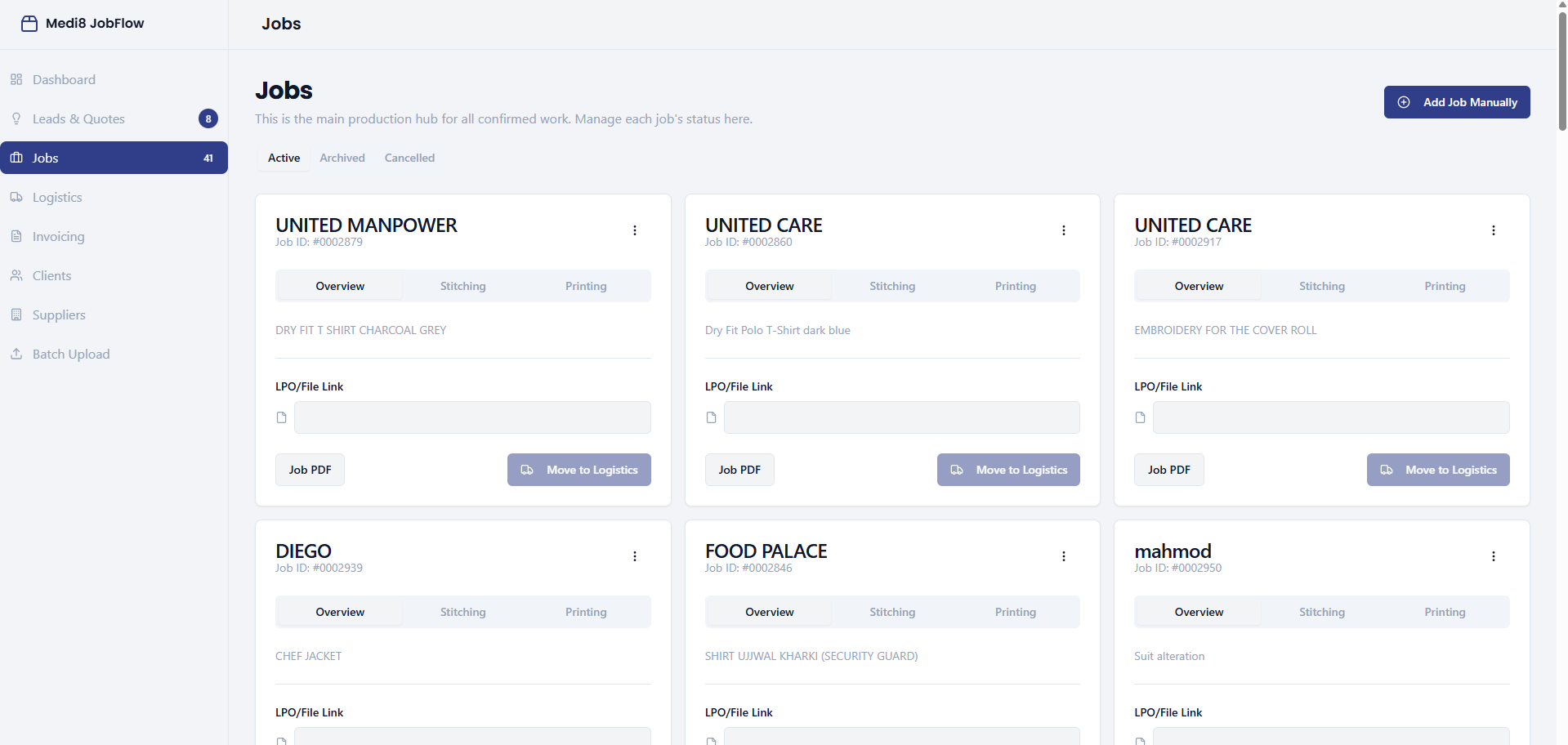The height and width of the screenshot is (745, 1568).
Task: Open the Job PDF for UNITED MANPOWER
Action: (310, 470)
